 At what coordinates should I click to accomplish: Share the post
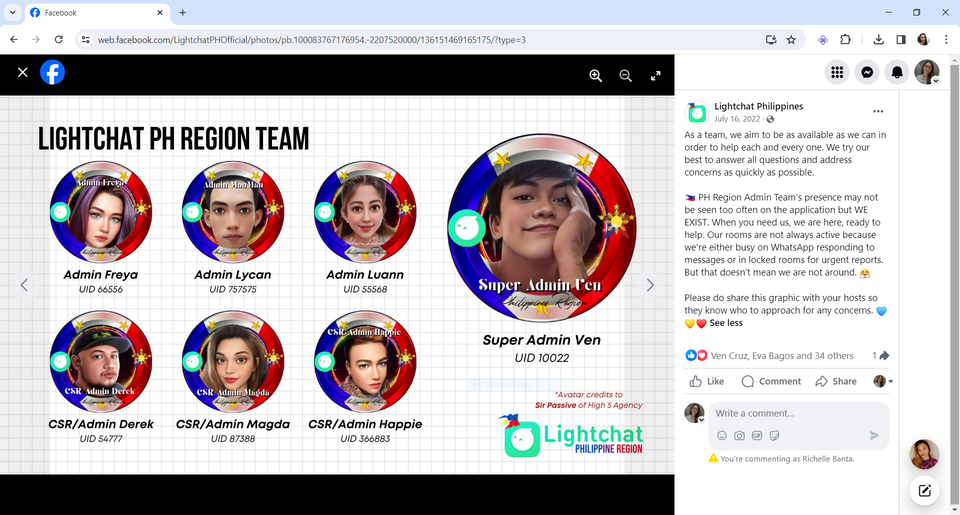pos(836,382)
